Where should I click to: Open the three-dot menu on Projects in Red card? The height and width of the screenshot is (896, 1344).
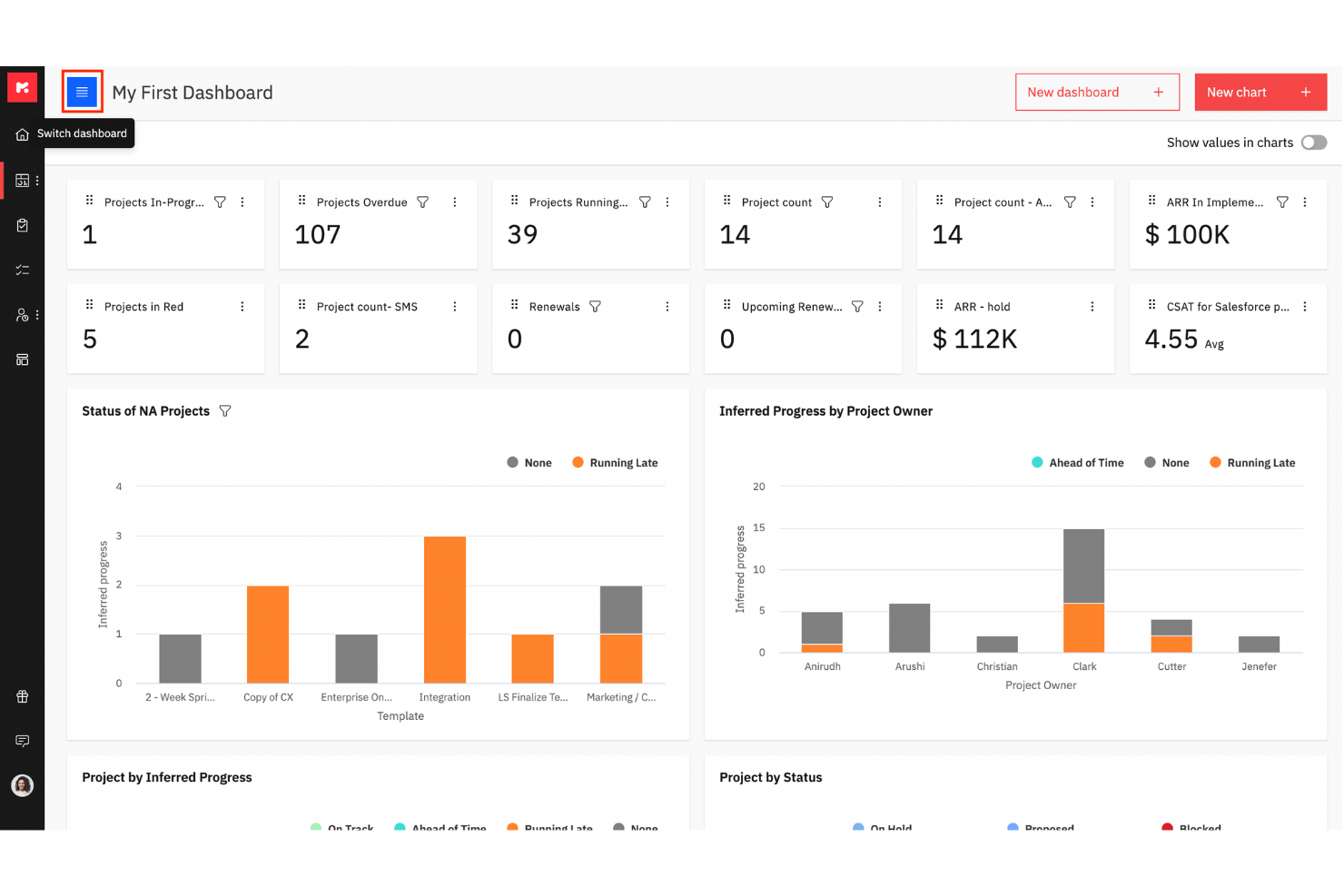(x=242, y=307)
